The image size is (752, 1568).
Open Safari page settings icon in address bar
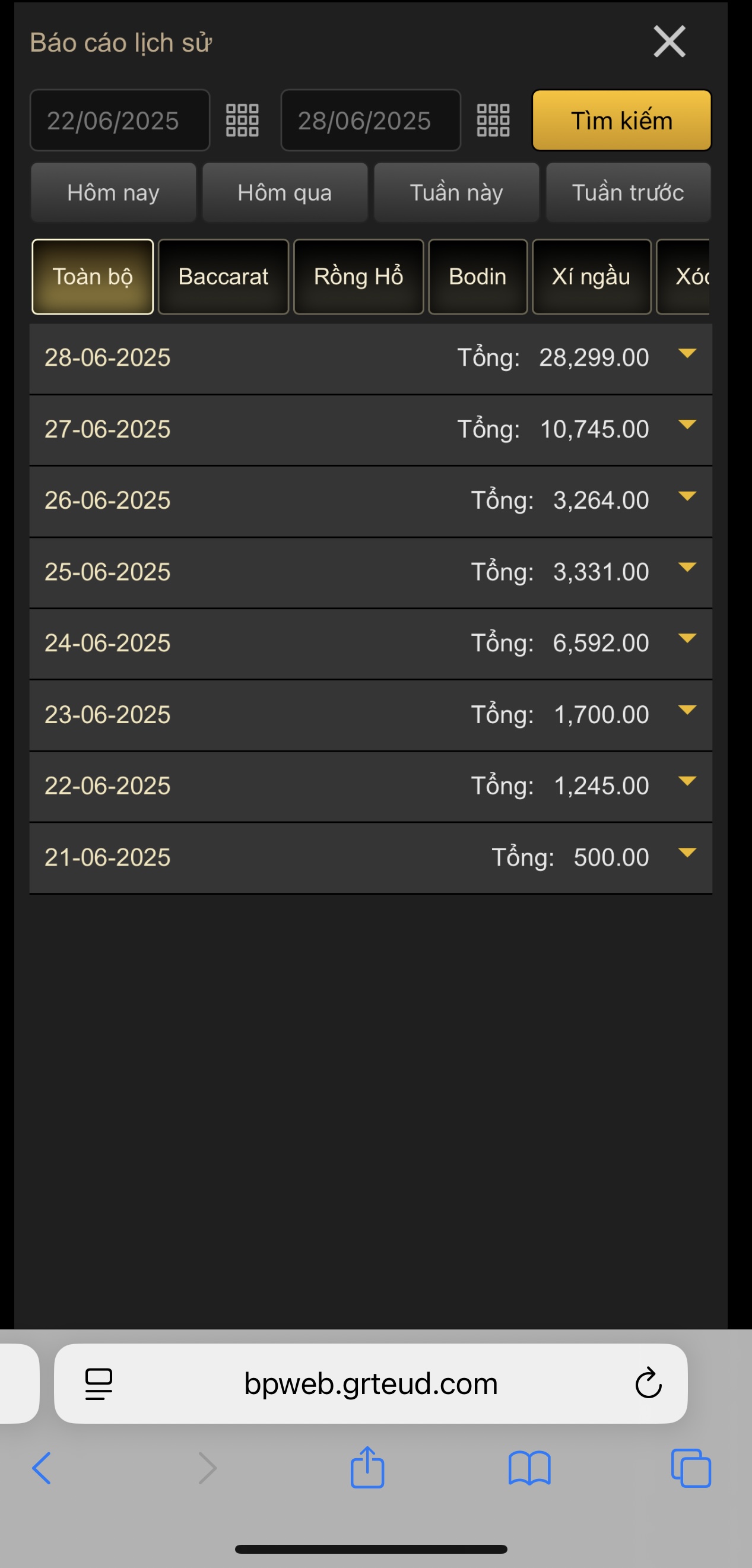tap(99, 1383)
